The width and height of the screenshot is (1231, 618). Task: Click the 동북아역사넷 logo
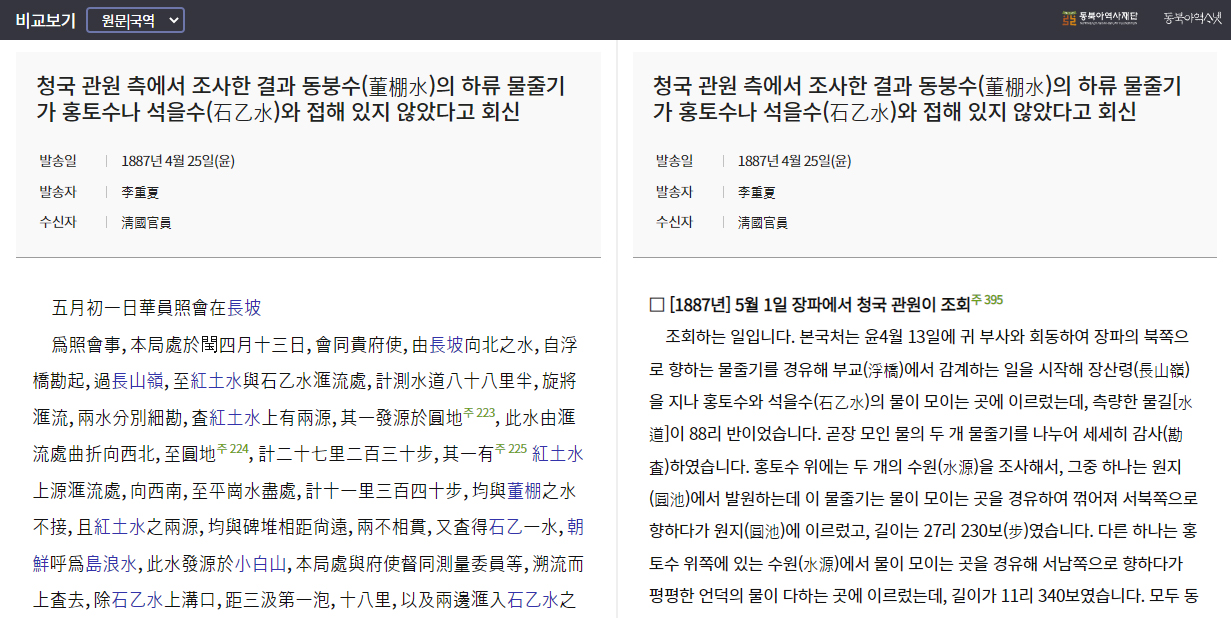(x=1192, y=18)
